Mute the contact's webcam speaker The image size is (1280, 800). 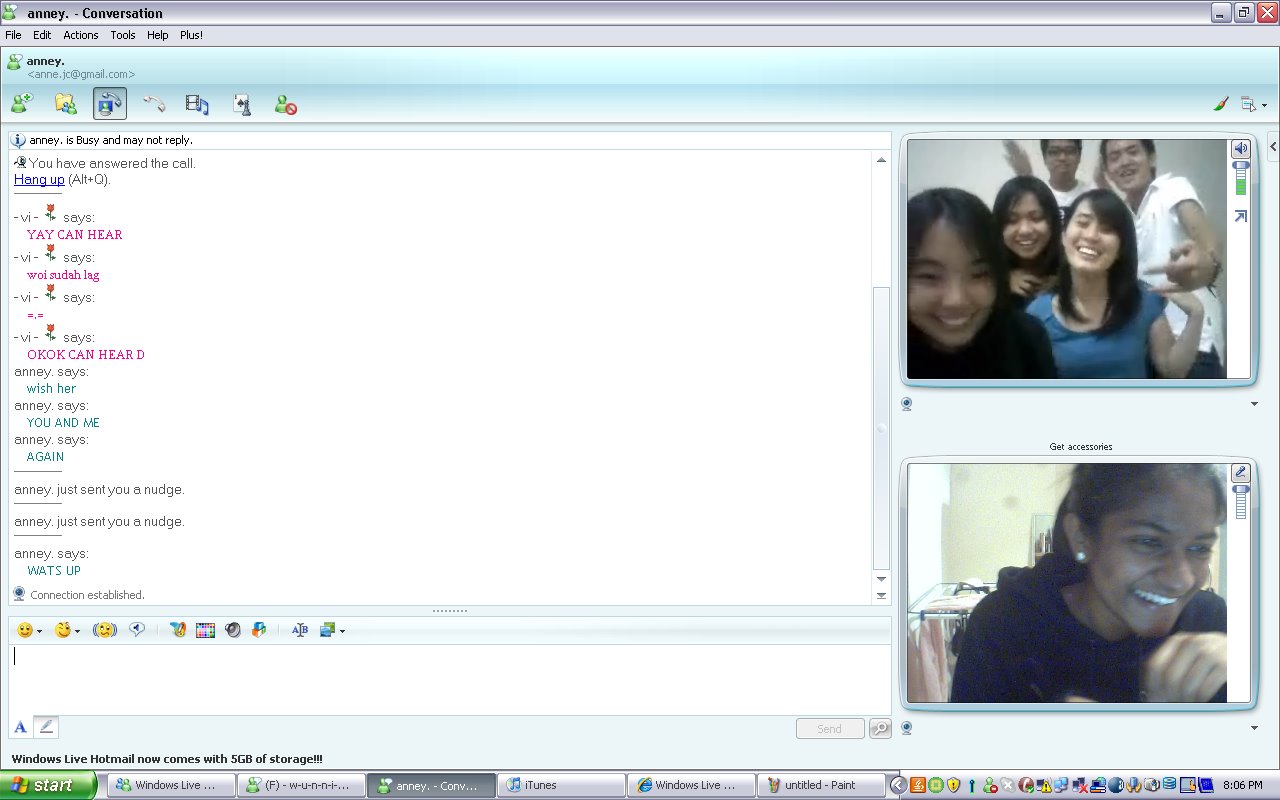[1241, 149]
